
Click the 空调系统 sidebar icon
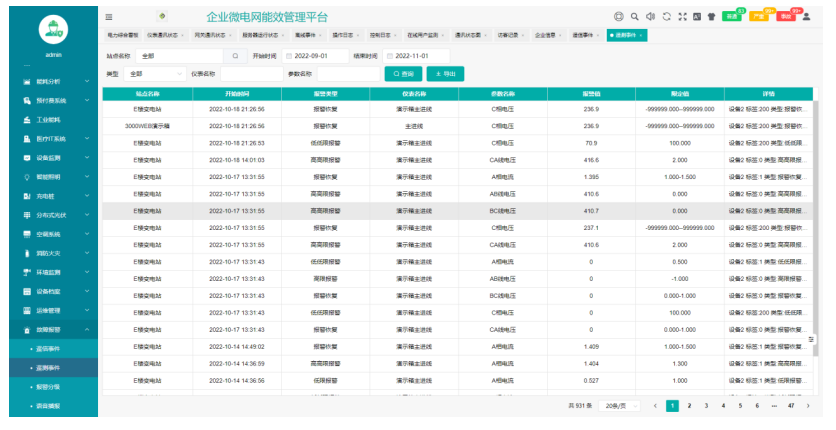tap(27, 234)
